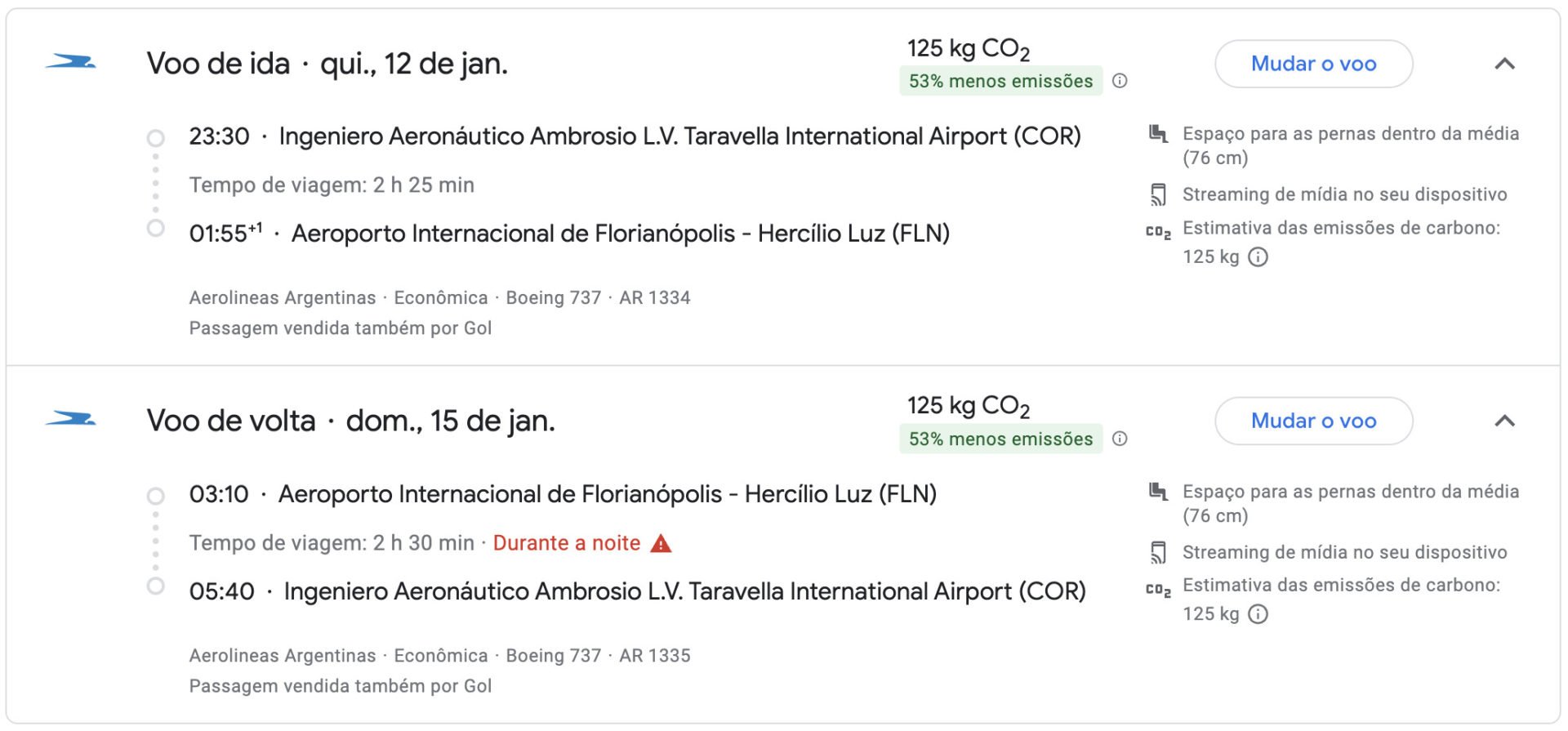Click the CO2 icon in outbound flight details
Screen dimensions: 1568x731
pos(1158,233)
